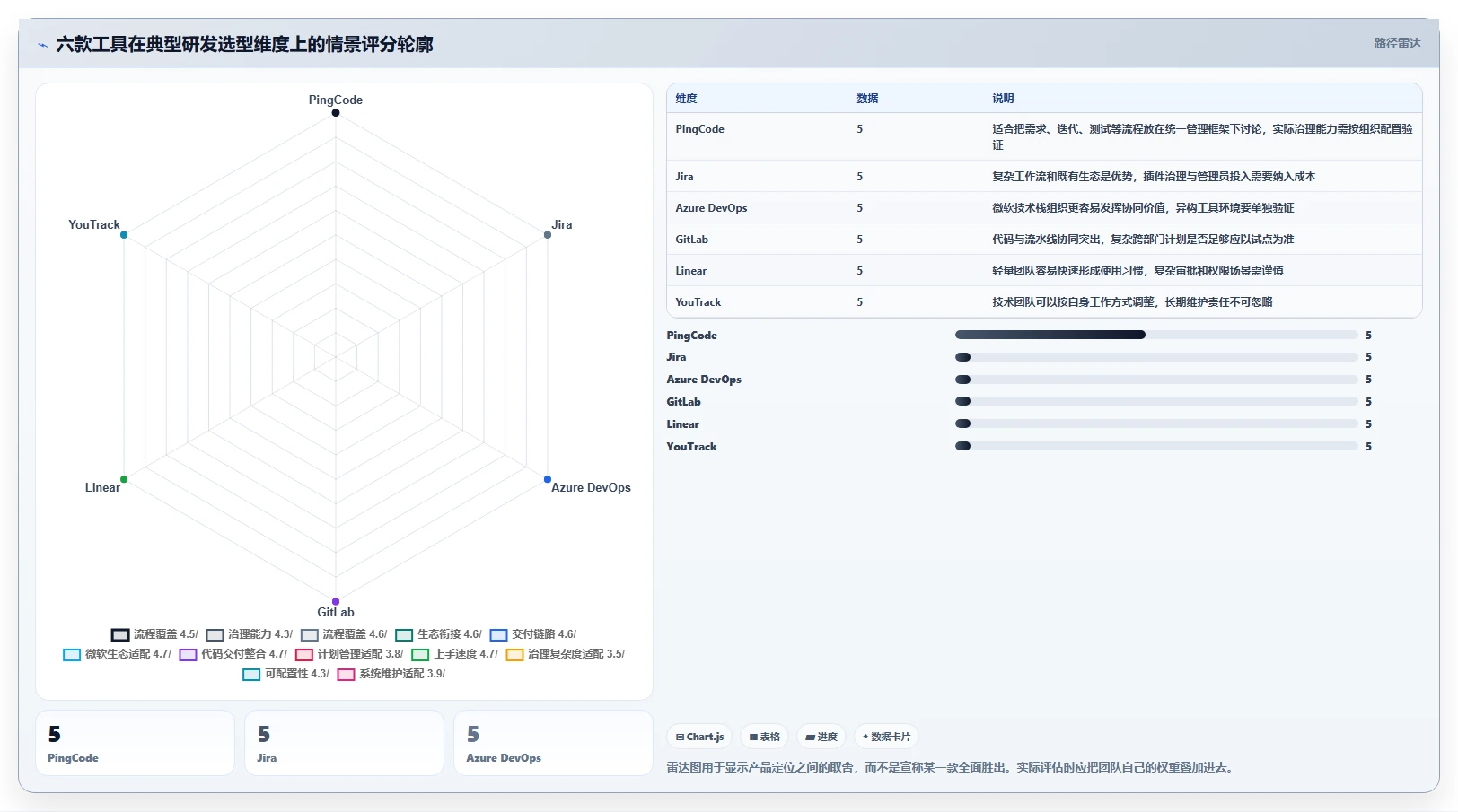This screenshot has width=1458, height=812.
Task: Open the PingCode score card
Action: coord(135,743)
